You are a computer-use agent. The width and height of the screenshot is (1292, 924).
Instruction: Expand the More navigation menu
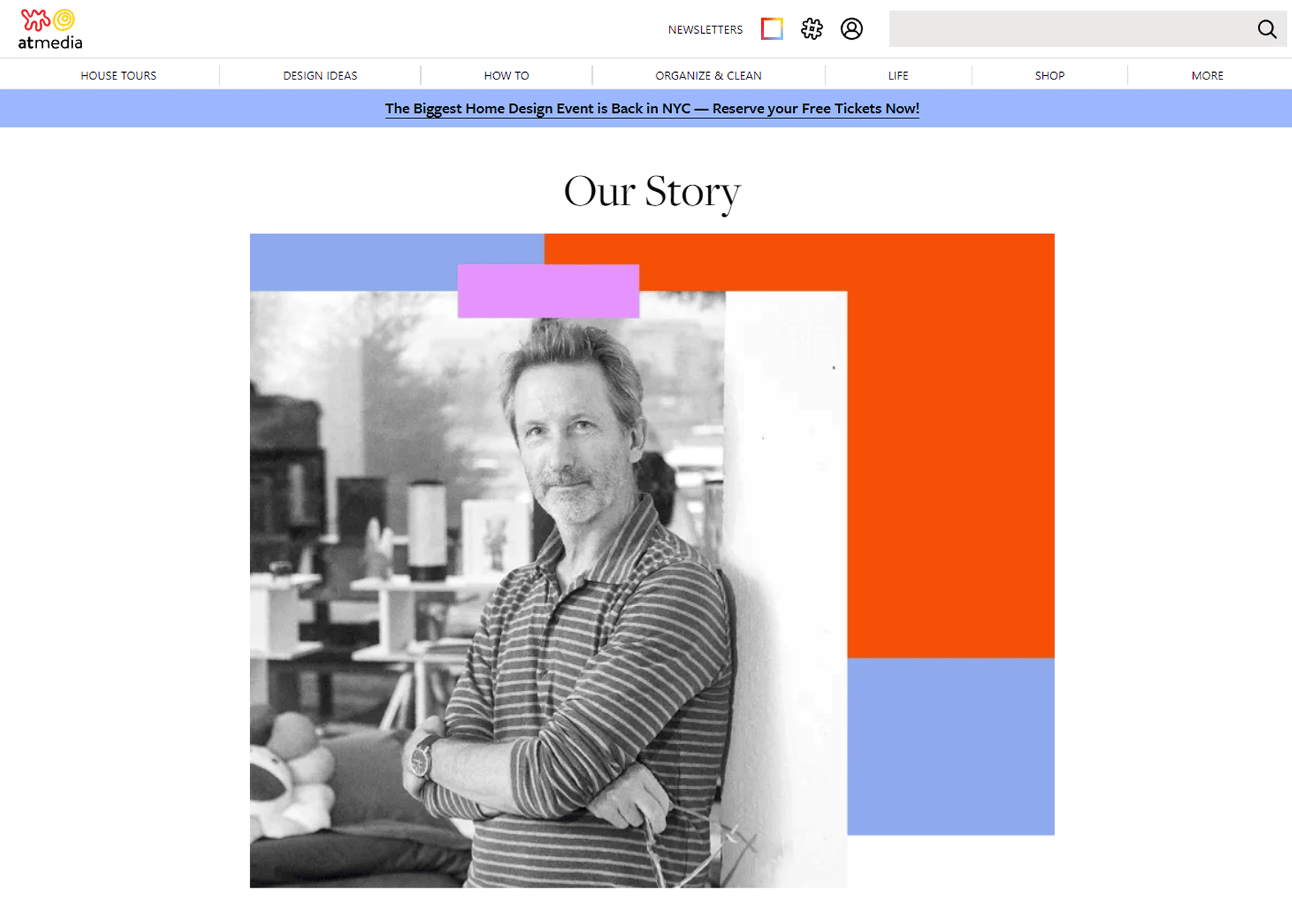pos(1207,75)
